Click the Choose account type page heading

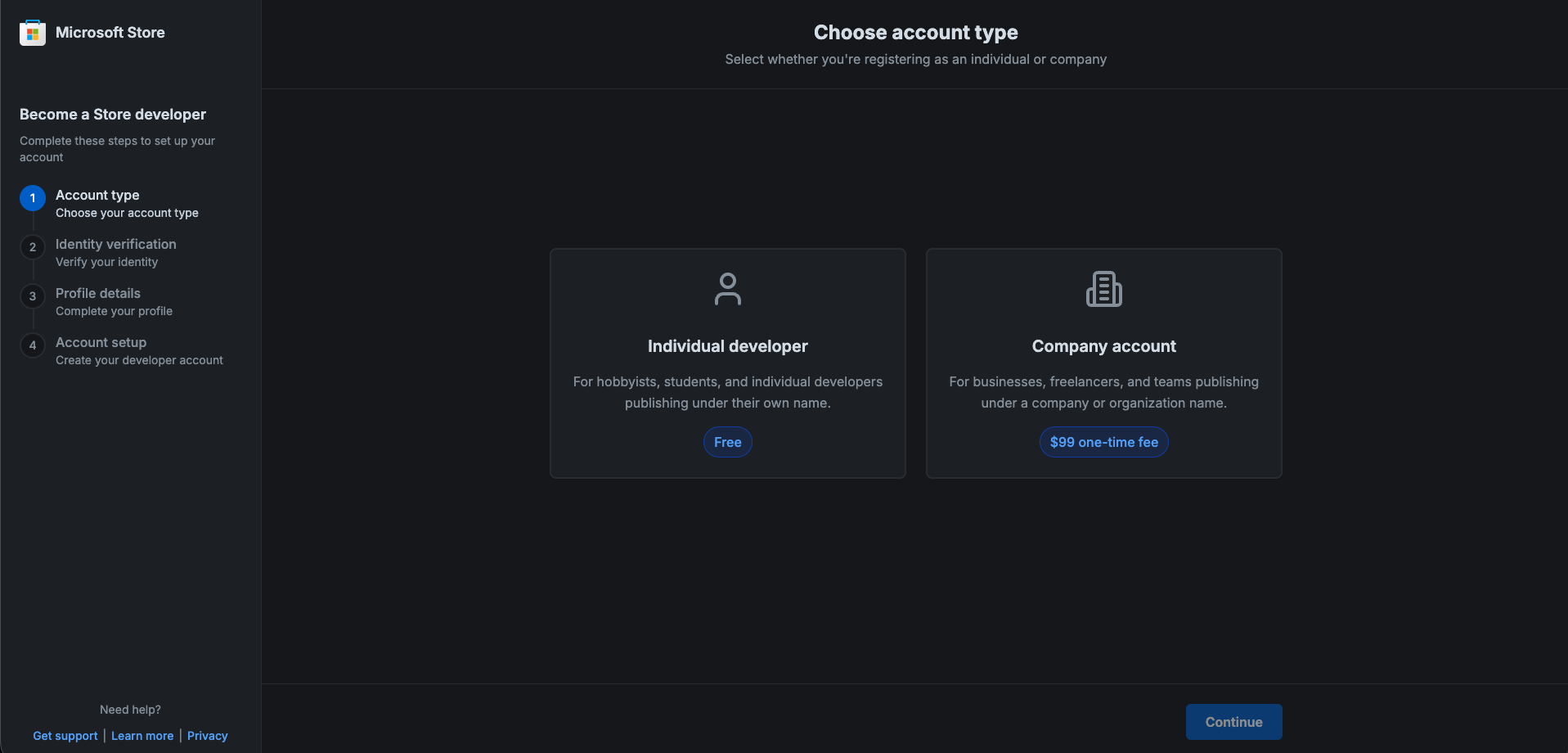[x=916, y=32]
